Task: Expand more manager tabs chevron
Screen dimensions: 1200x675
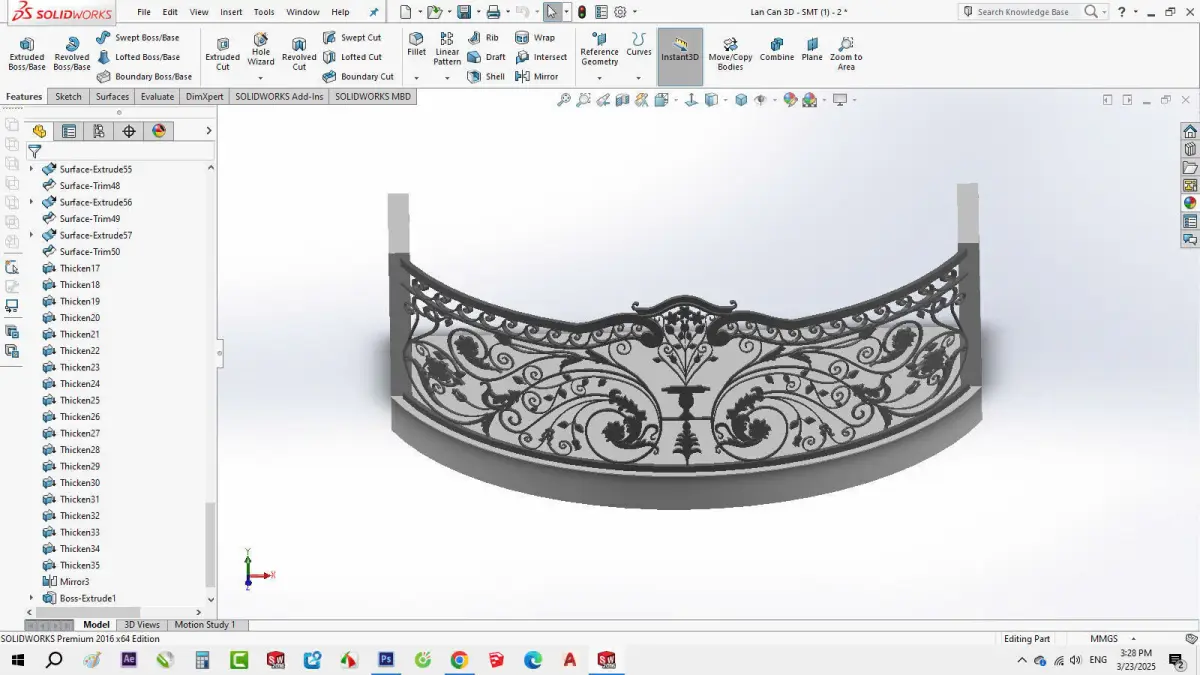Action: pyautogui.click(x=209, y=131)
